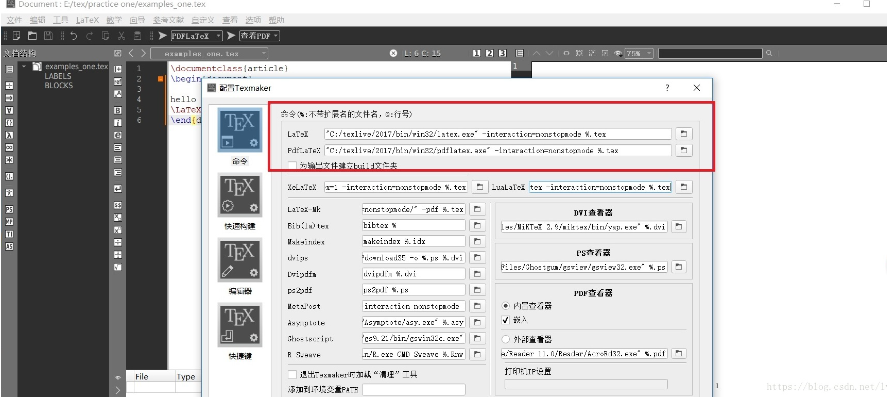Image resolution: width=887 pixels, height=407 pixels.
Task: Browse for the PdfLaTeX executable path
Action: pos(684,151)
